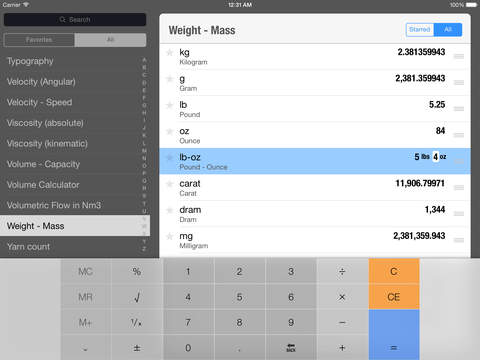The image size is (480, 360).
Task: Click the reorder handle on Gram row
Action: click(x=459, y=82)
